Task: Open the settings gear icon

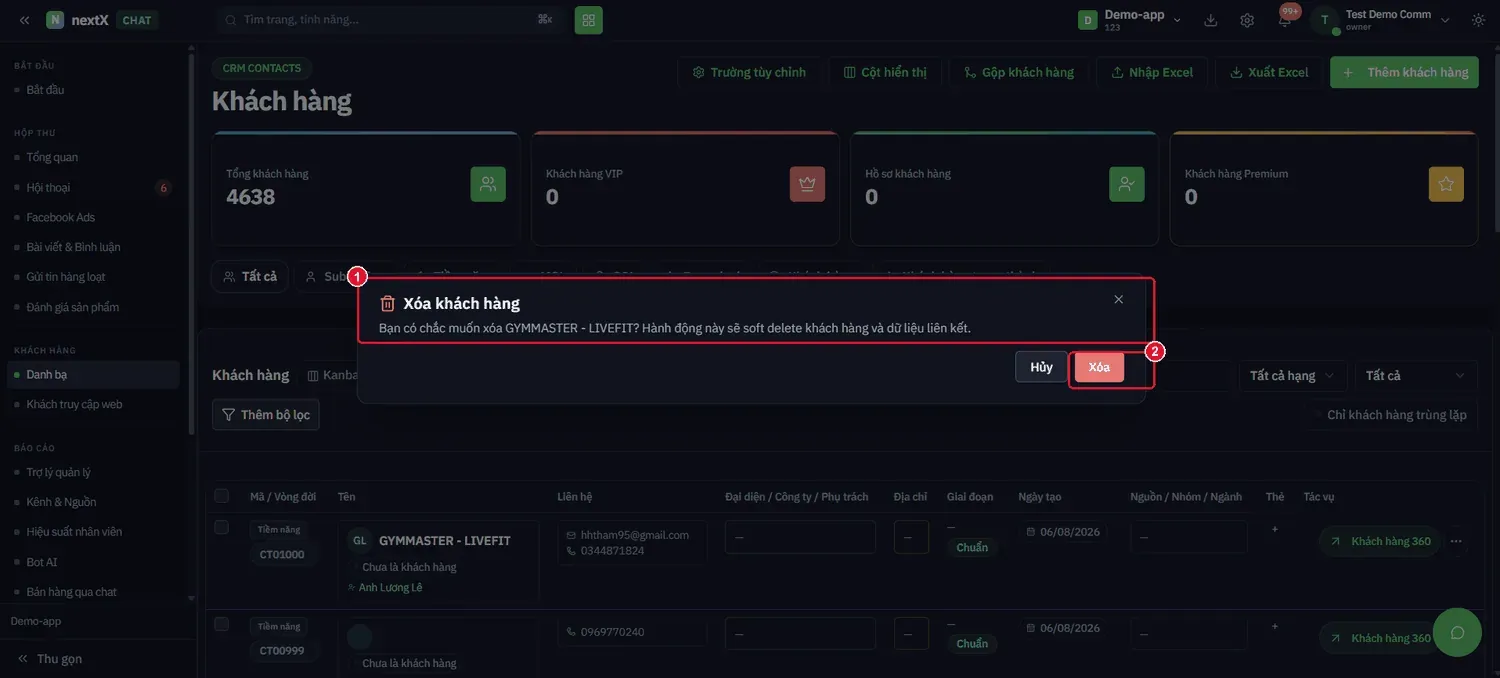Action: point(1247,20)
